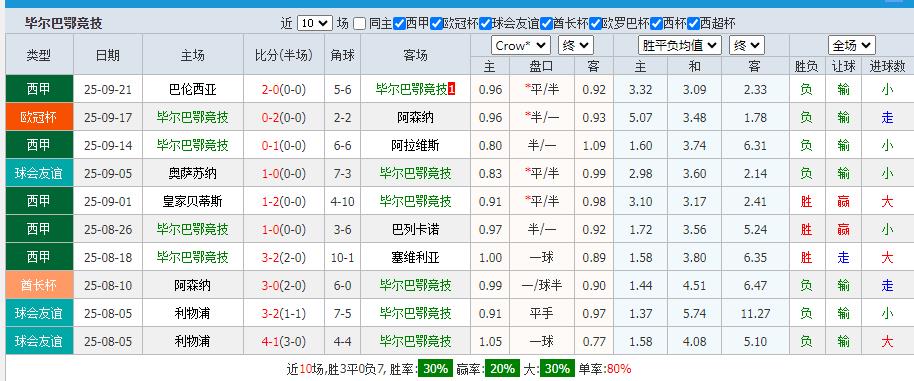This screenshot has height=381, width=914.
Task: Click the home odds value 5.07
Action: [x=641, y=118]
